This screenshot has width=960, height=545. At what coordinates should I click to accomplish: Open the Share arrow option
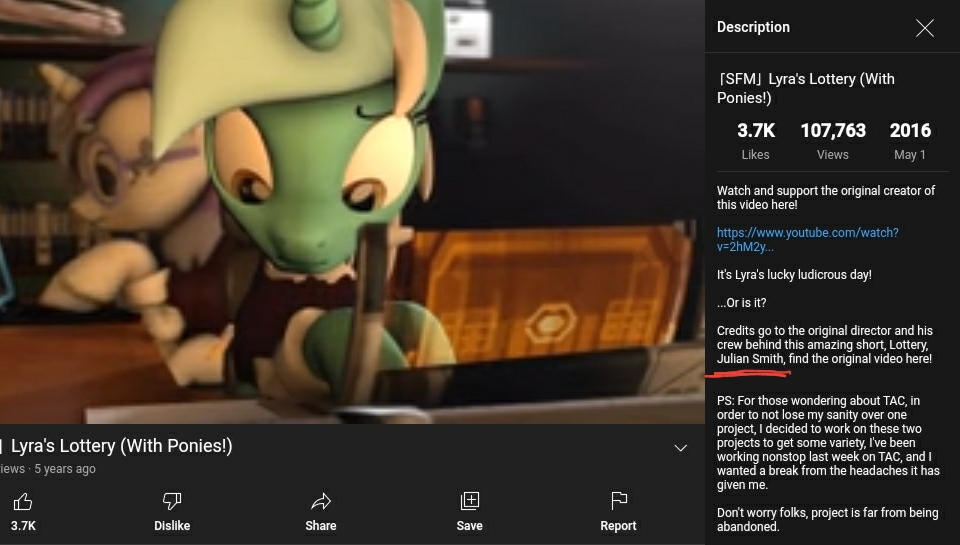321,502
